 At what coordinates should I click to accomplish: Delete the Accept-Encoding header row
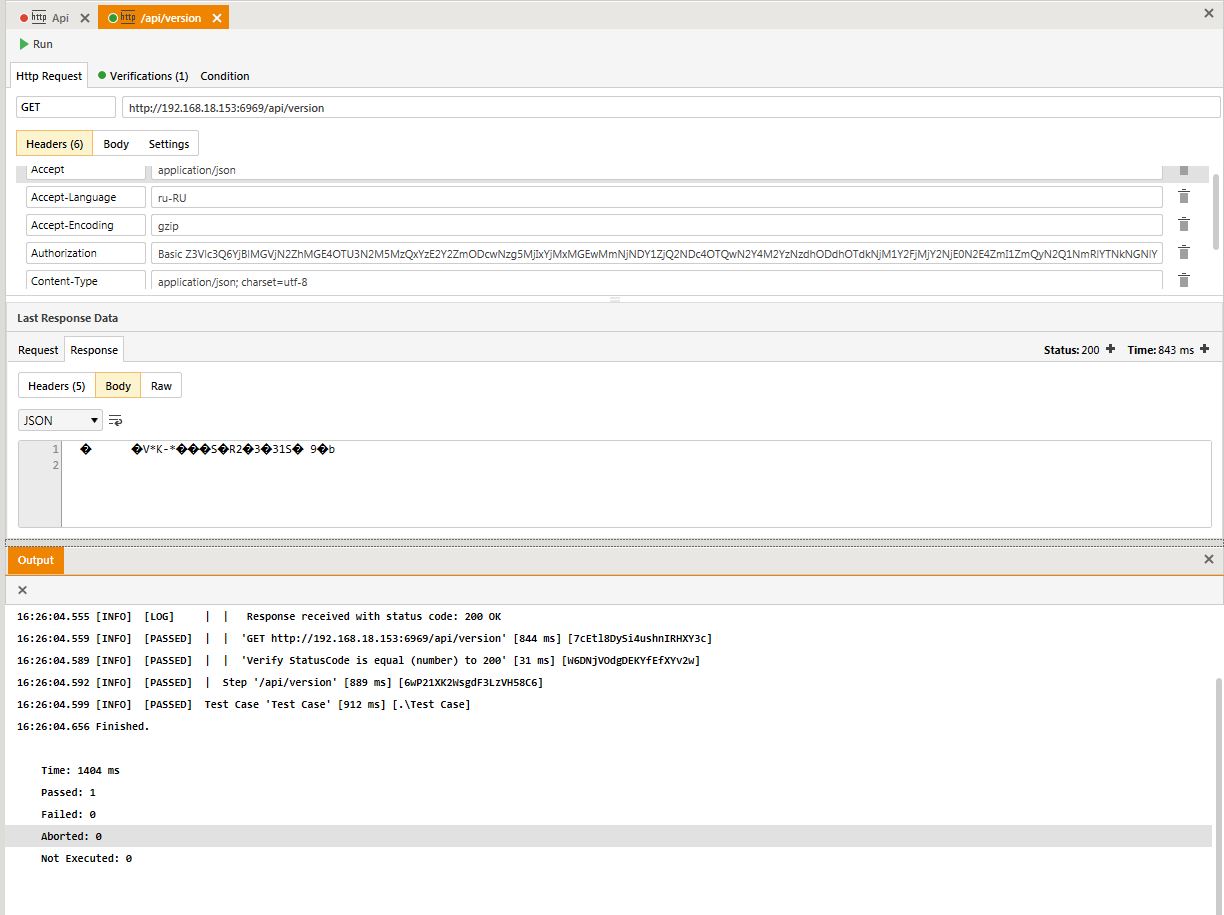pyautogui.click(x=1183, y=225)
